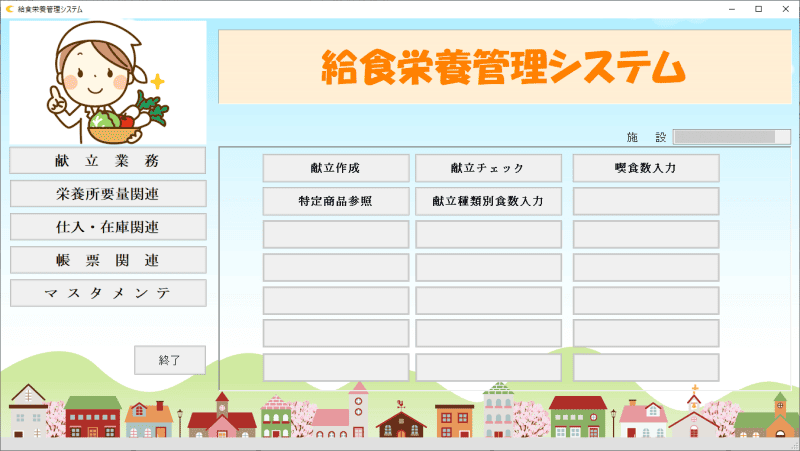The width and height of the screenshot is (800, 451).
Task: Maximize the 給食栄養管理システム window
Action: tap(757, 9)
